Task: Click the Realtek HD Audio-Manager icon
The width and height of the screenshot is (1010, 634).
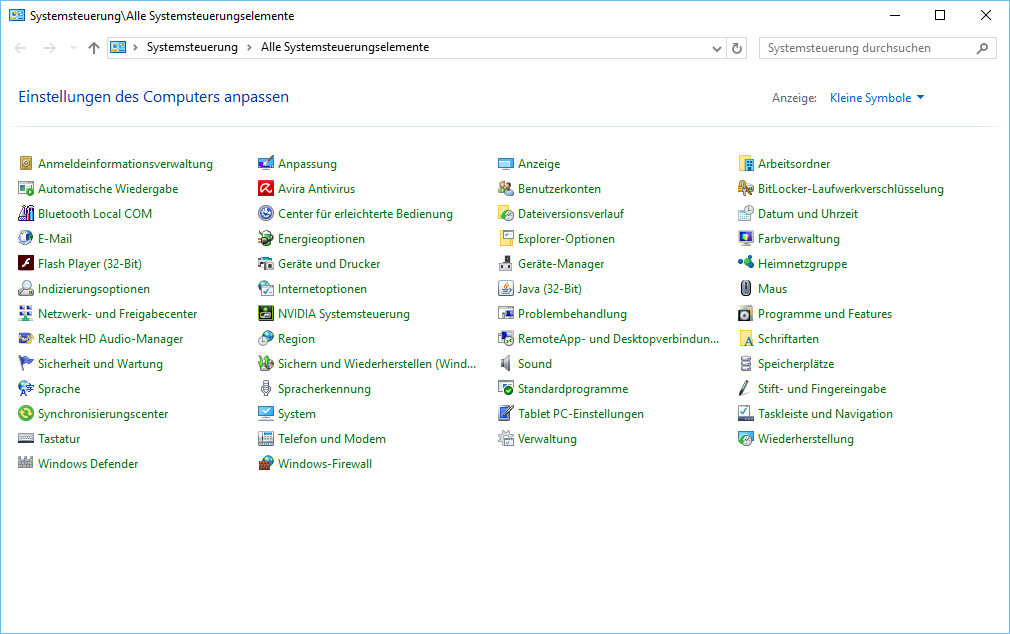Action: (26, 339)
